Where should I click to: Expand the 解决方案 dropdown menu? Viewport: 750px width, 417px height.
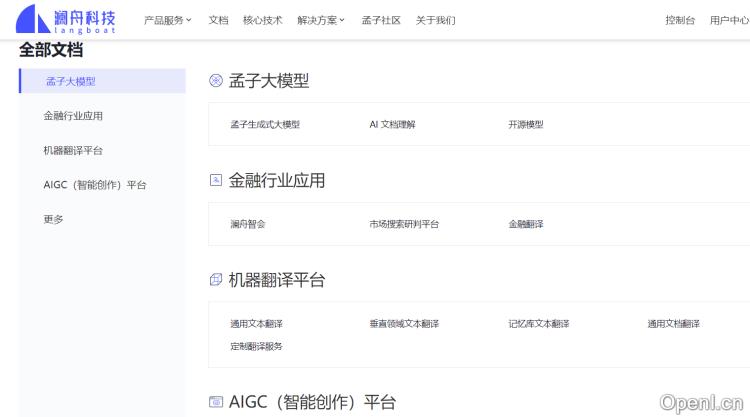(x=320, y=20)
